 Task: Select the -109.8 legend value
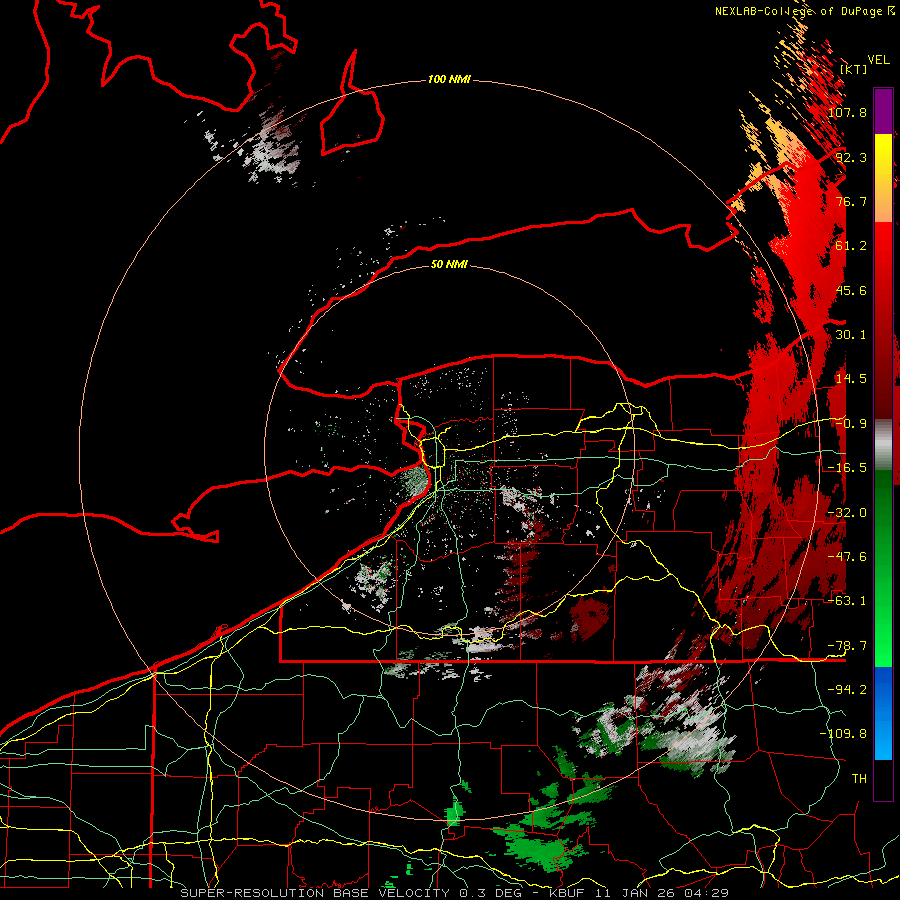click(844, 734)
